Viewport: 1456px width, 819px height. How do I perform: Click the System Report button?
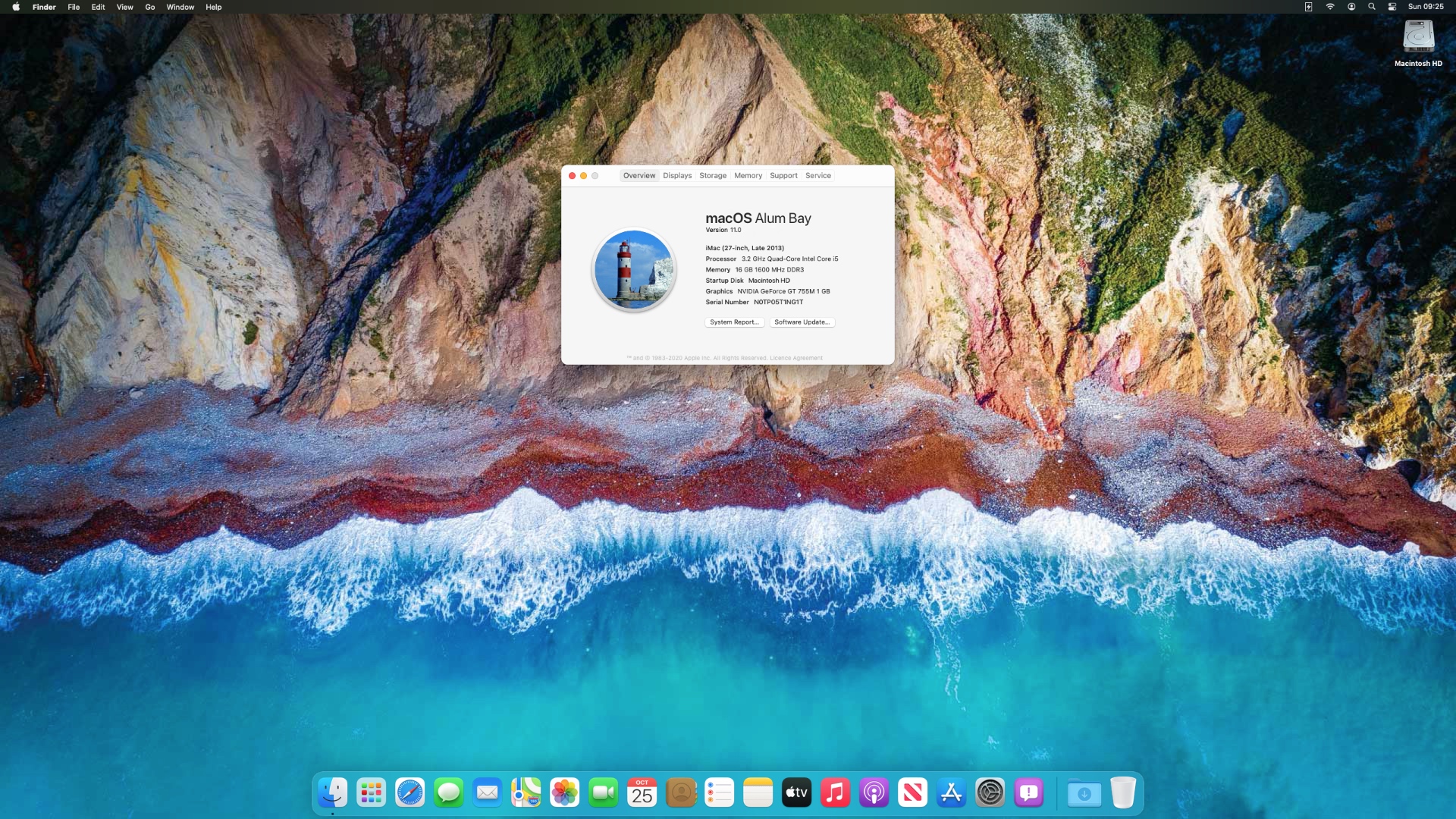(735, 322)
